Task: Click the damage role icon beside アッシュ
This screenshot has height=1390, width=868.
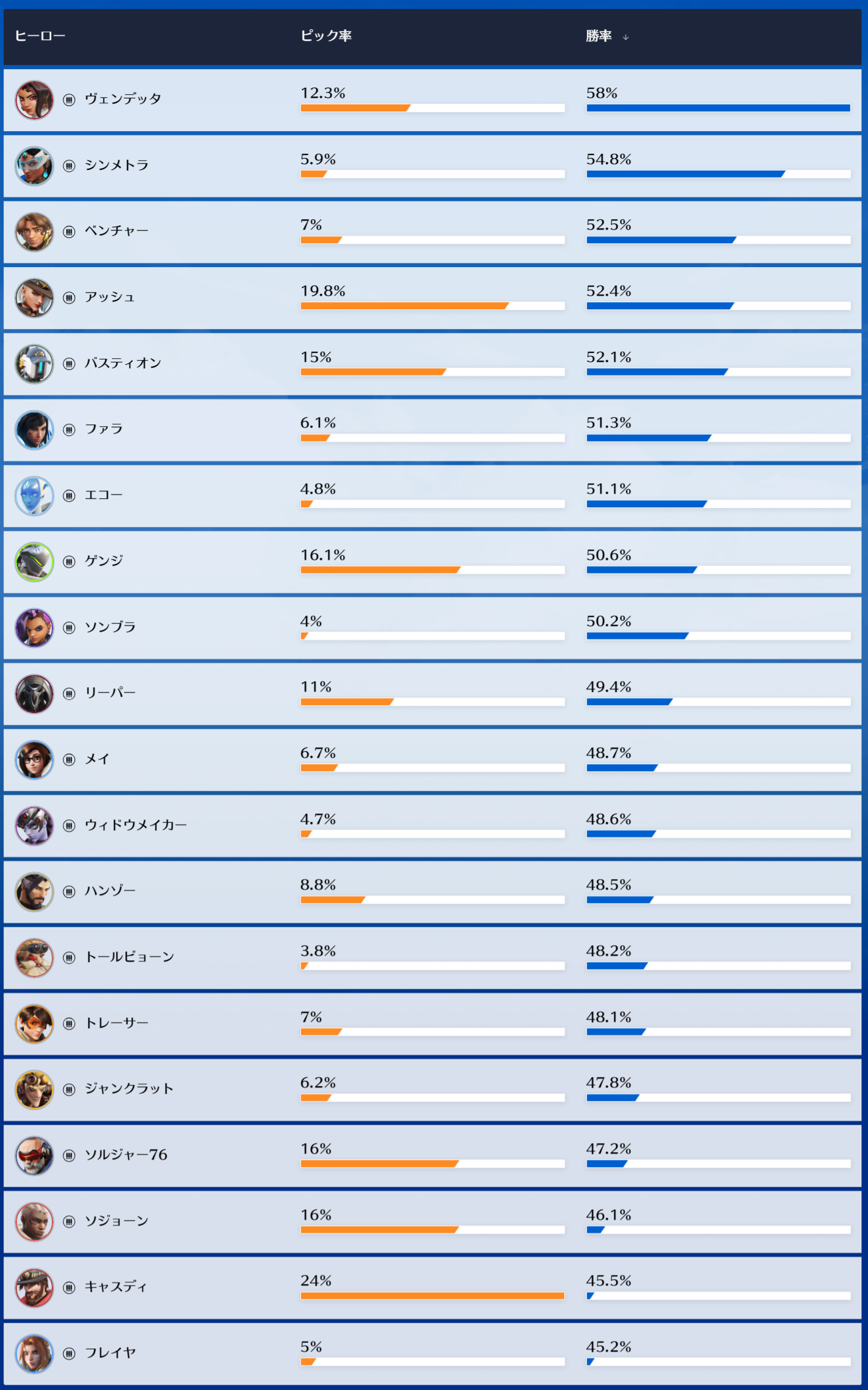Action: click(69, 298)
